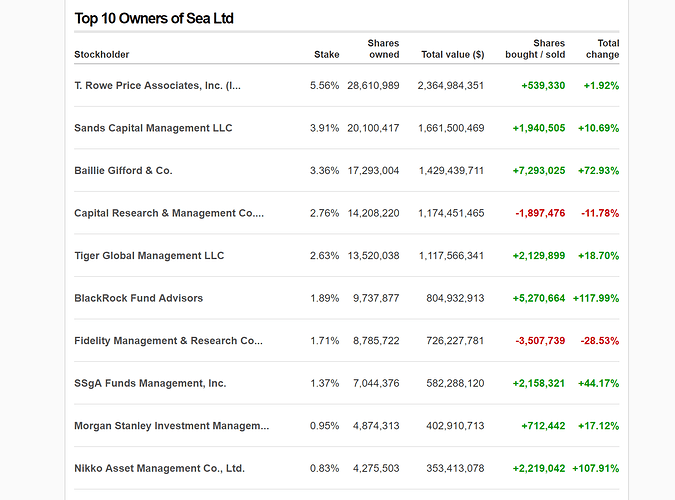This screenshot has width=675, height=500.
Task: Select shares bought +5,270,664
Action: [x=539, y=298]
